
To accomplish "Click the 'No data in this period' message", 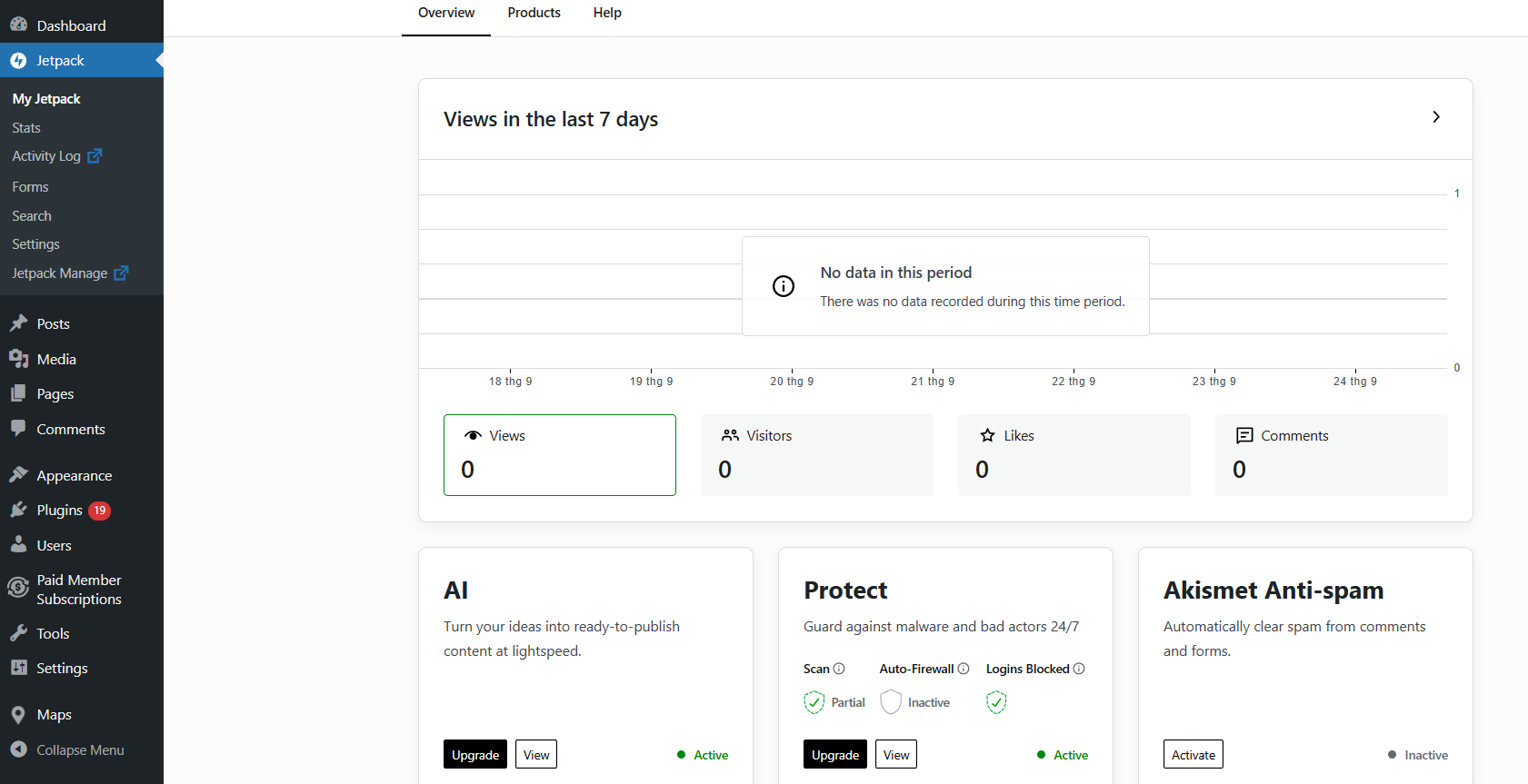I will 896,273.
